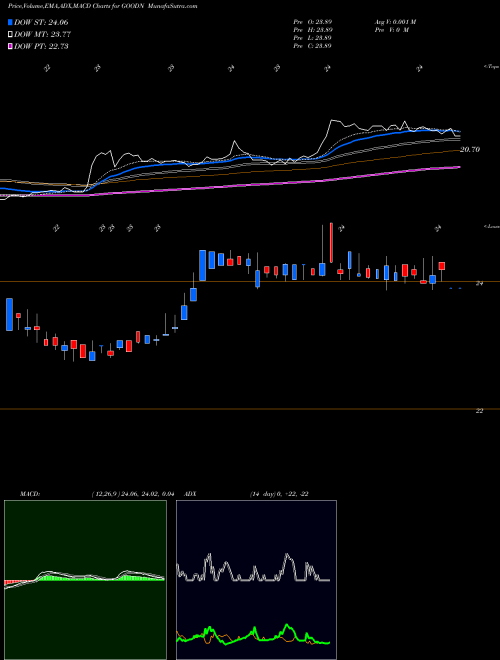Image resolution: width=500 pixels, height=660 pixels.
Task: Click the 'MACD:' panel heading
Action: (x=30, y=494)
